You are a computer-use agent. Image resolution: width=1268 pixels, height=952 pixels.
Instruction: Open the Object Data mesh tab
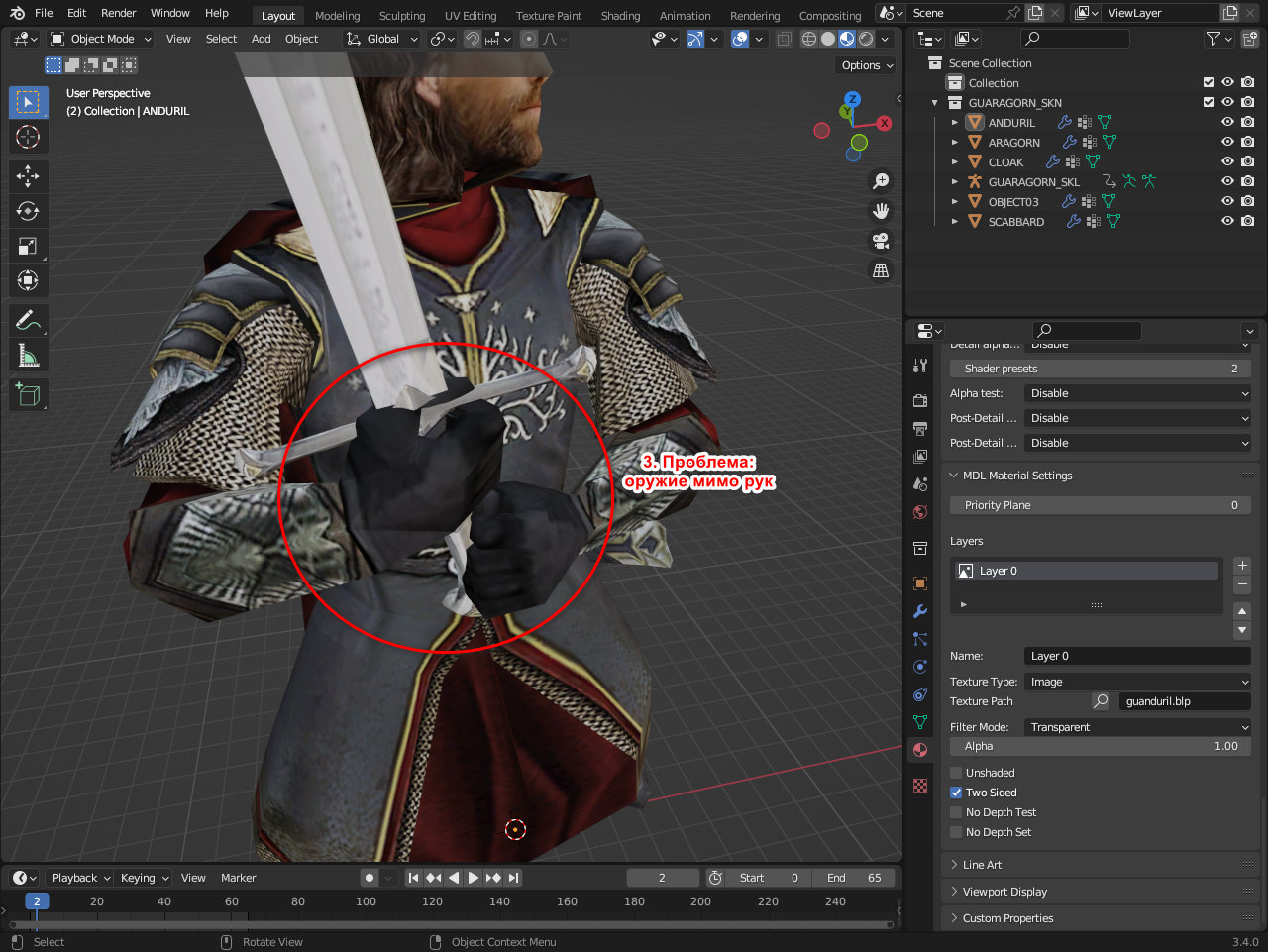click(920, 722)
